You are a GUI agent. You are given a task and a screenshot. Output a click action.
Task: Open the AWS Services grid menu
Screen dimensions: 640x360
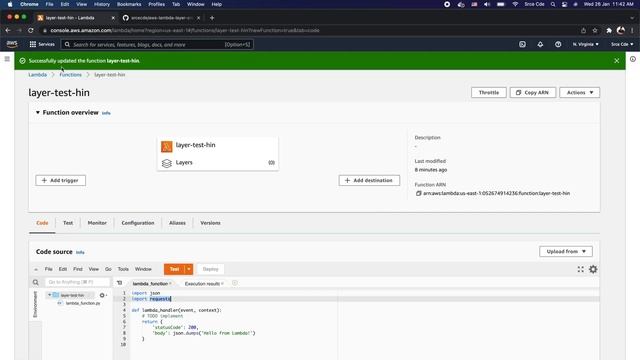click(x=33, y=44)
